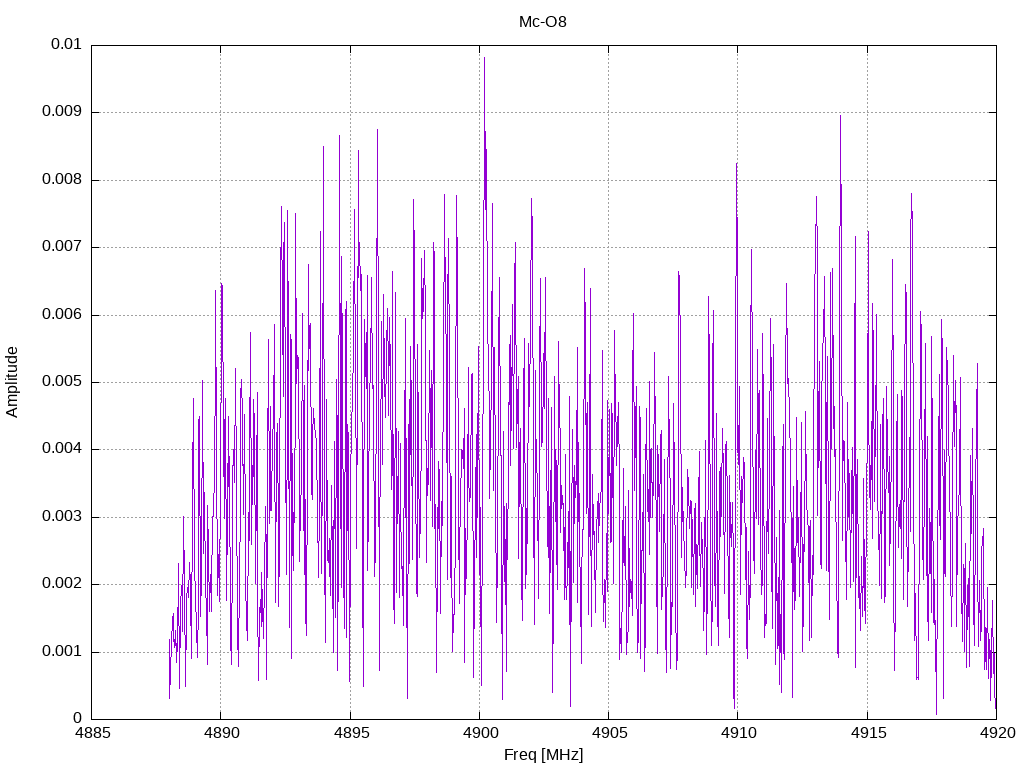Screen dimensions: 1024x768
Task: Click the y-axis tick label 0.003
Action: pos(62,517)
